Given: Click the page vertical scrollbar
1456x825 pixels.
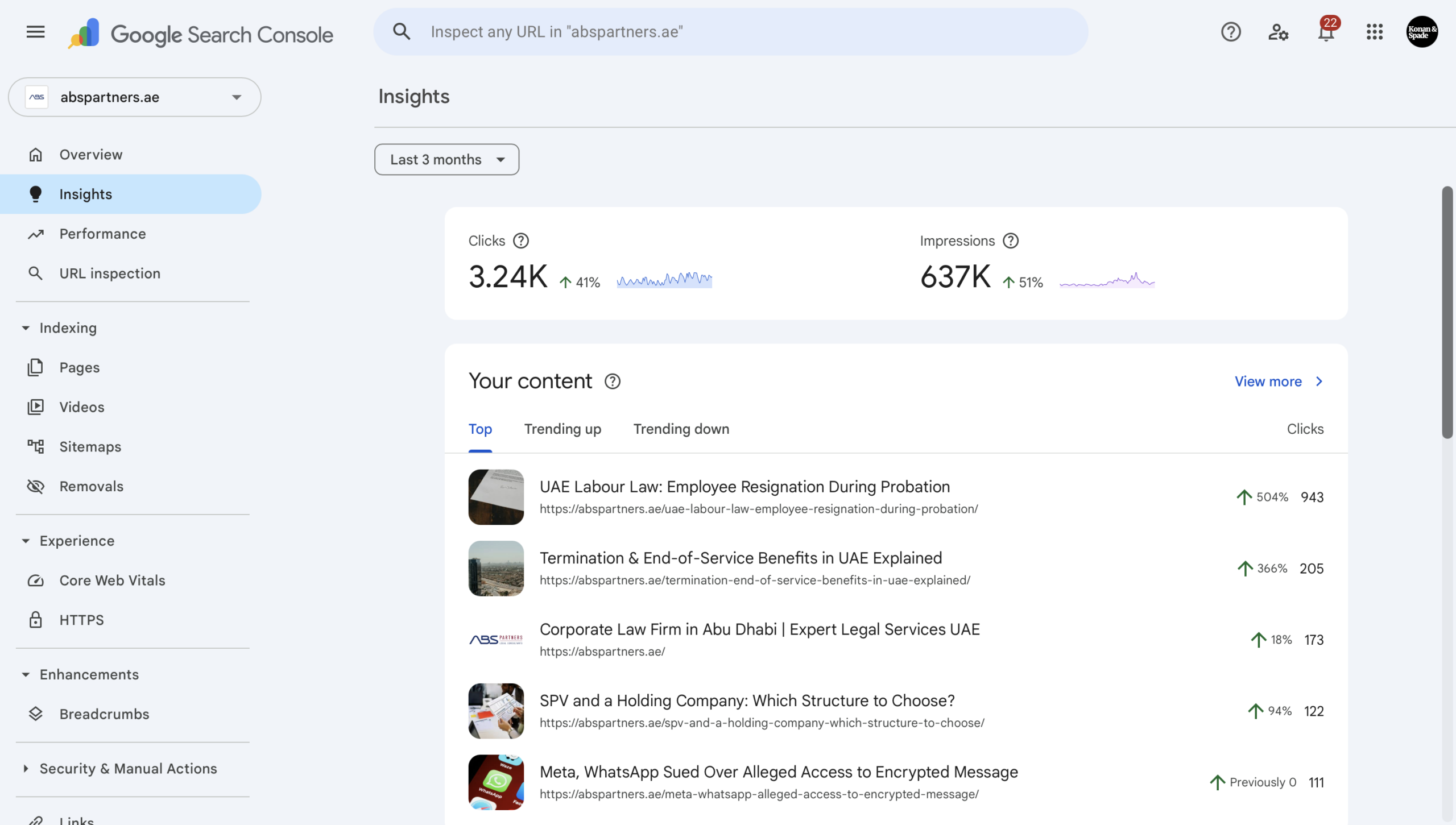Looking at the screenshot, I should (1447, 312).
